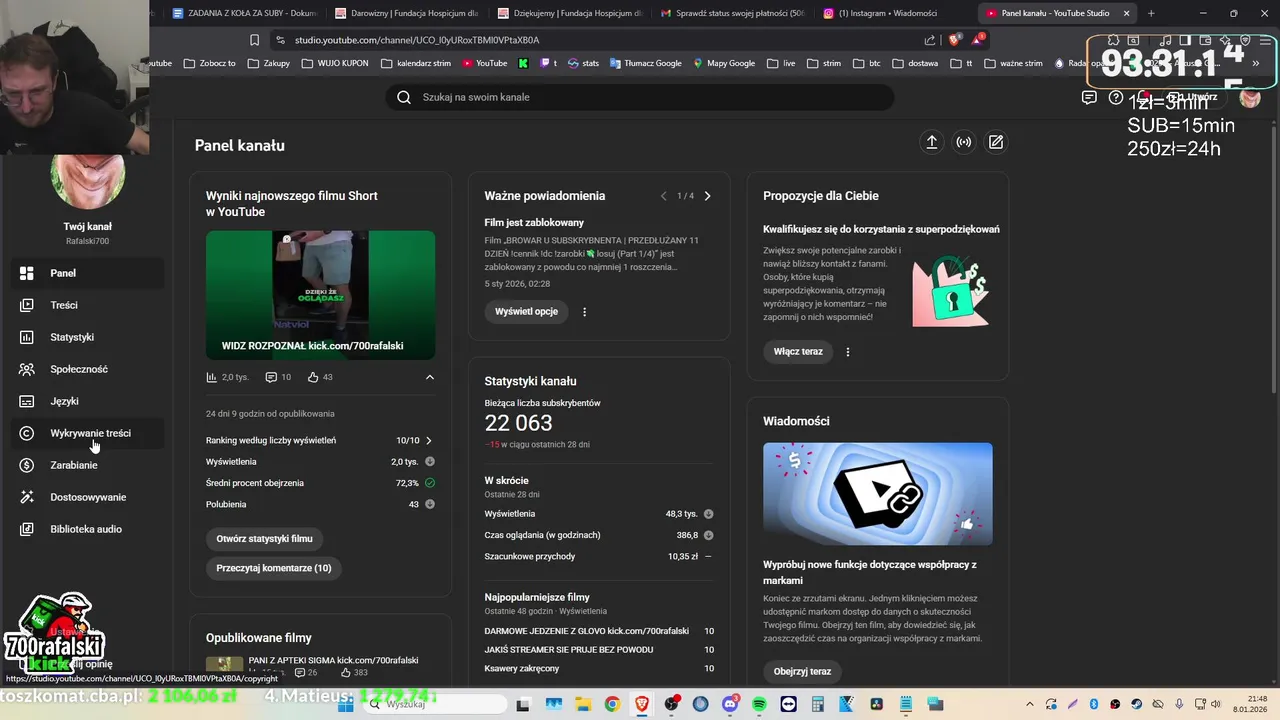The height and width of the screenshot is (720, 1280).
Task: Open the Treści sidebar section
Action: [87, 305]
